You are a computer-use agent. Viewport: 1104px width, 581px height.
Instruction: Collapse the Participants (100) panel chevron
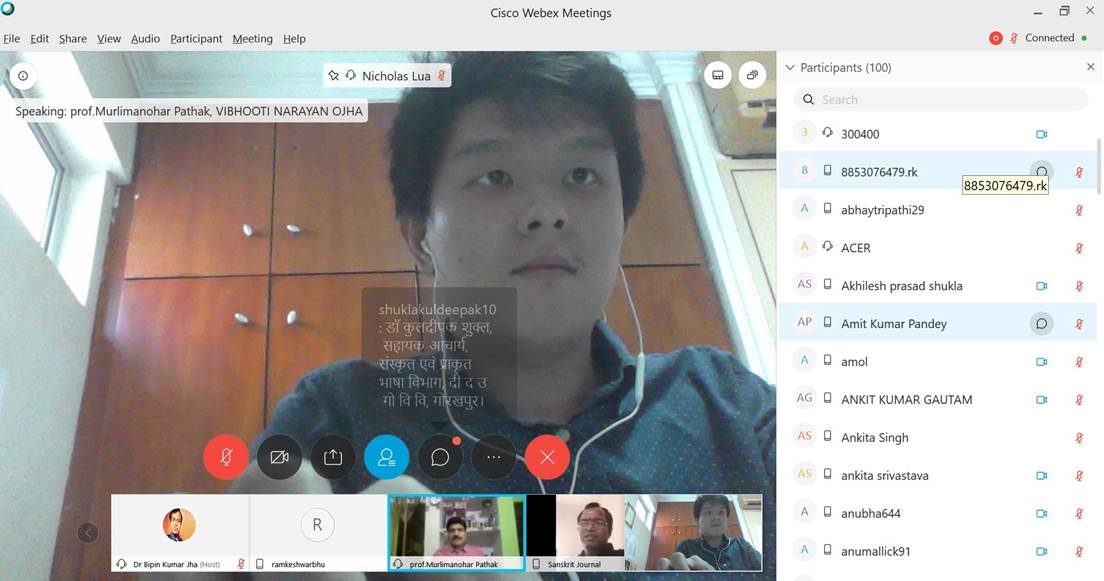point(790,68)
